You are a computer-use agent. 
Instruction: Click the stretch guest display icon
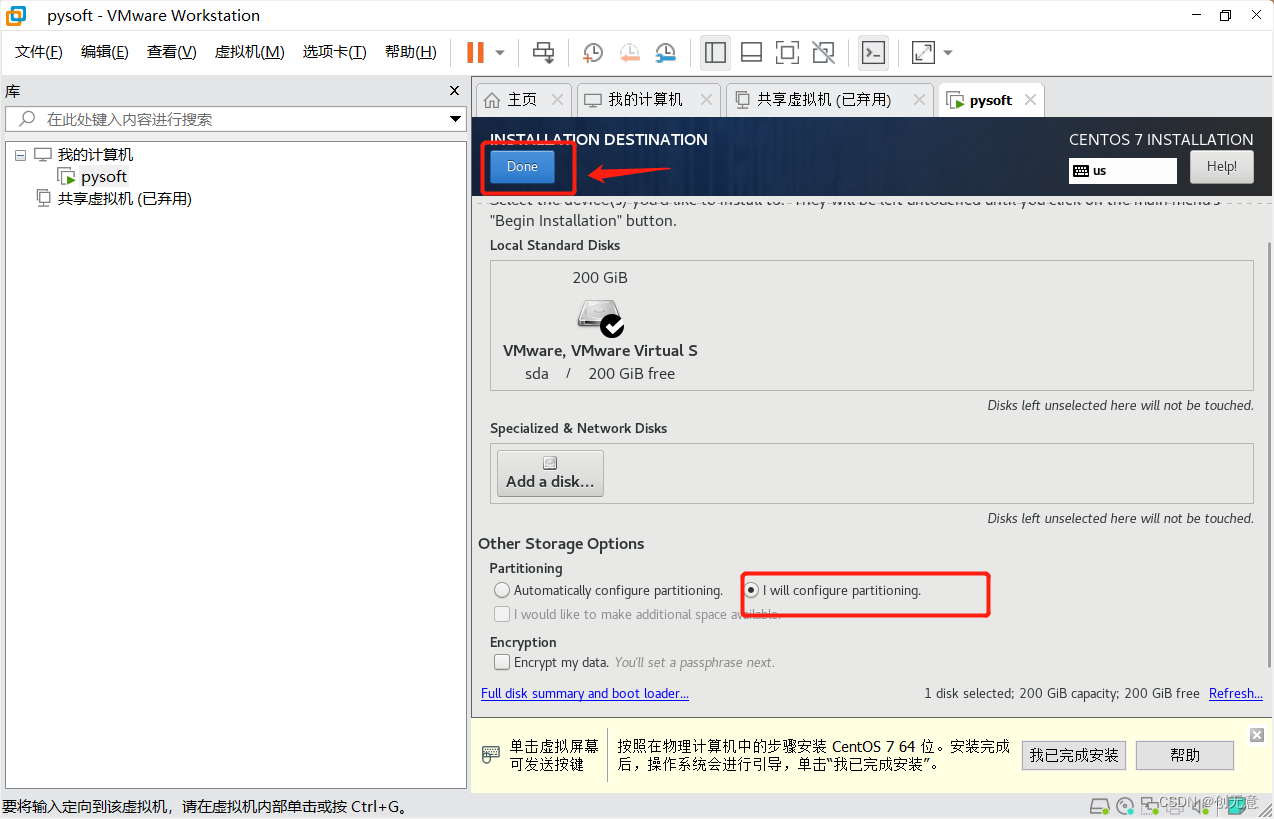tap(923, 52)
